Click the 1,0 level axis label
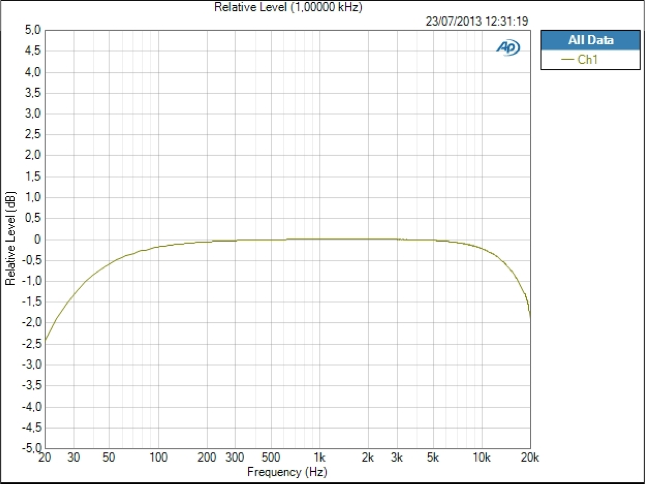Viewport: 646px width, 484px height. point(33,197)
